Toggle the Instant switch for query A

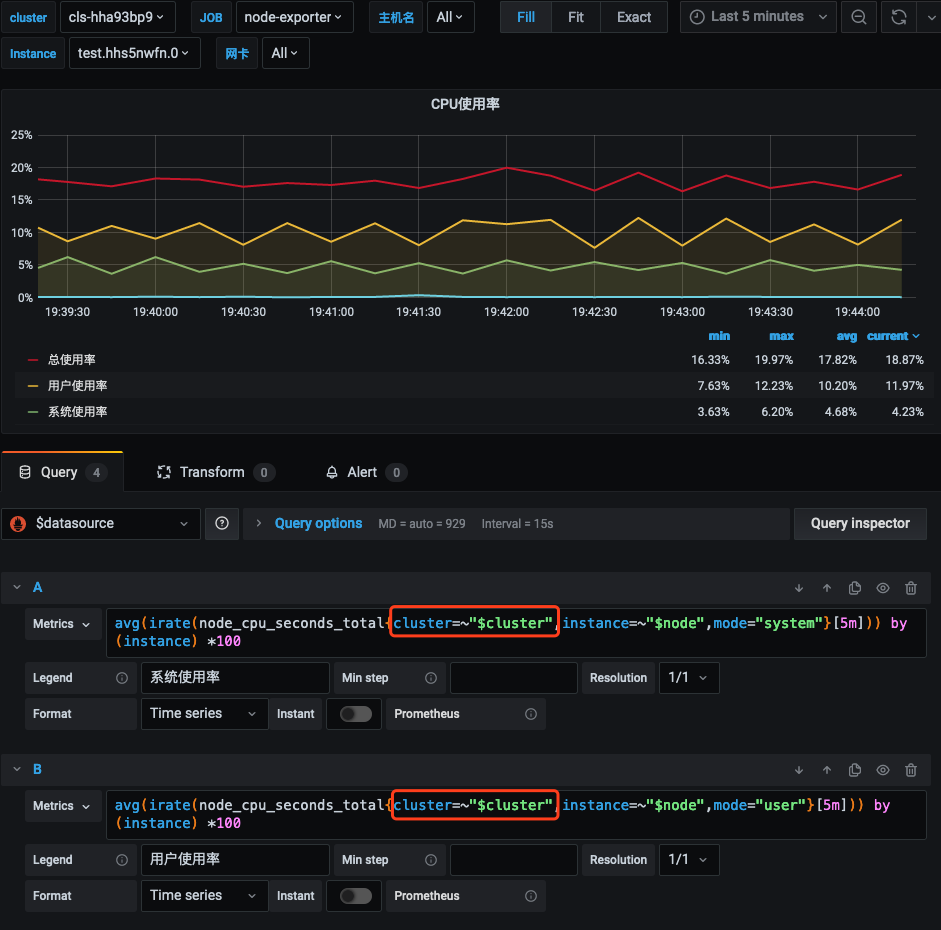pos(355,714)
